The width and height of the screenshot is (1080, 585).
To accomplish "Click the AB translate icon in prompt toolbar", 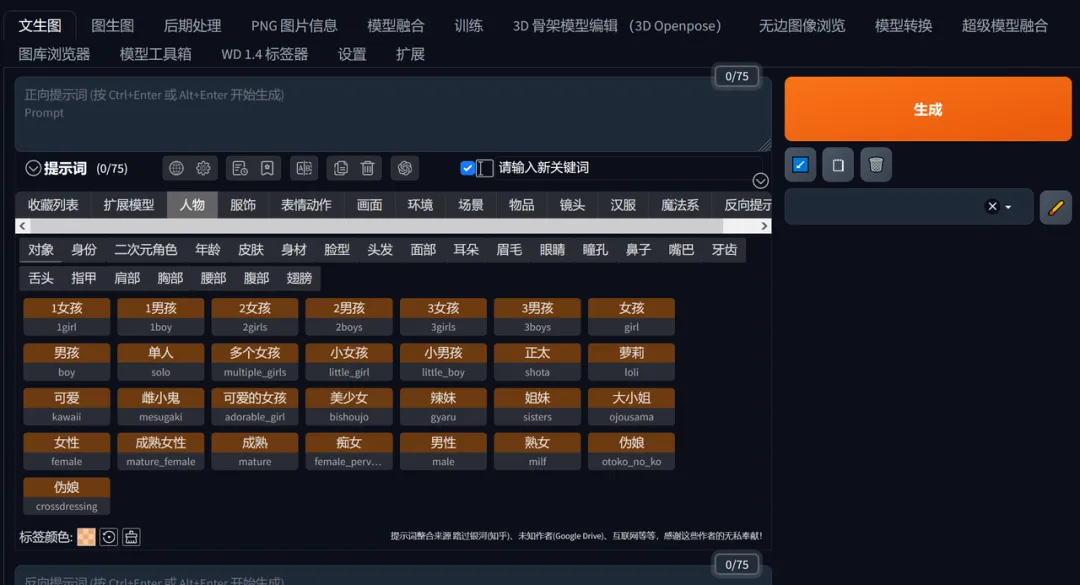I will pyautogui.click(x=304, y=168).
